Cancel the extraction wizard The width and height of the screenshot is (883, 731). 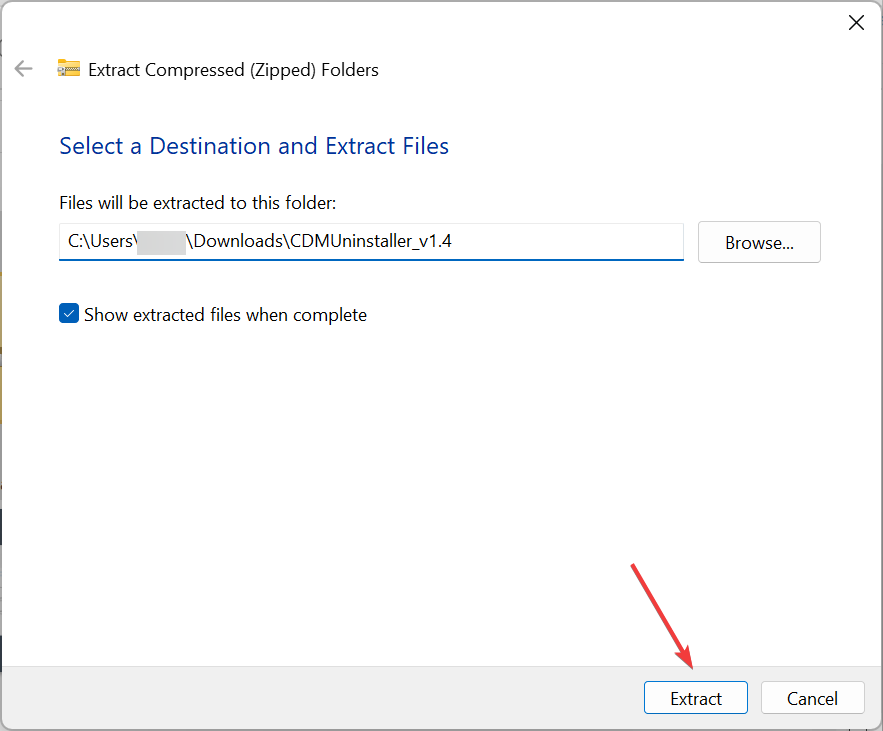[812, 698]
